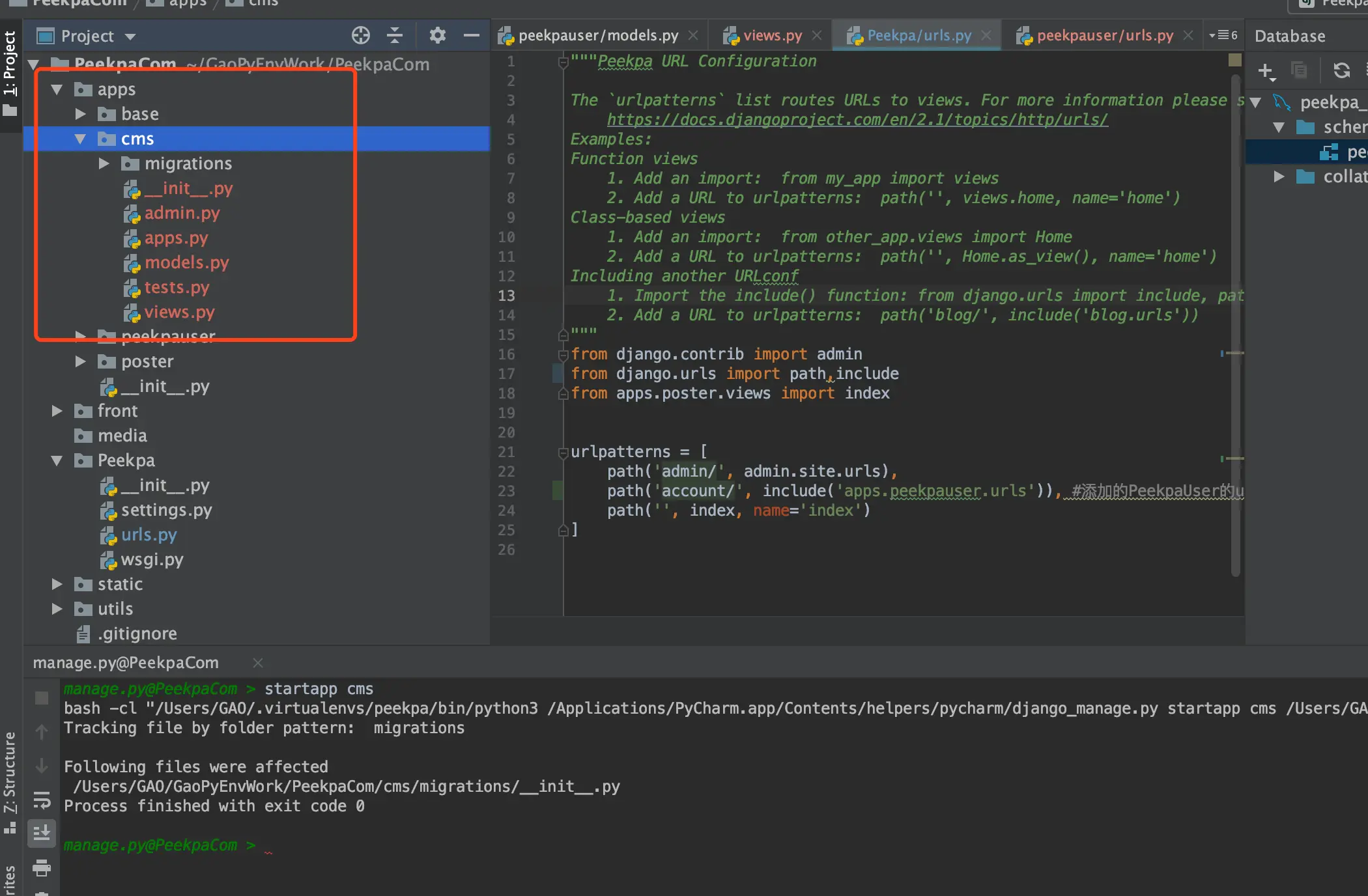The height and width of the screenshot is (896, 1368).
Task: Click the collapse all icon in Project panel
Action: [x=395, y=35]
